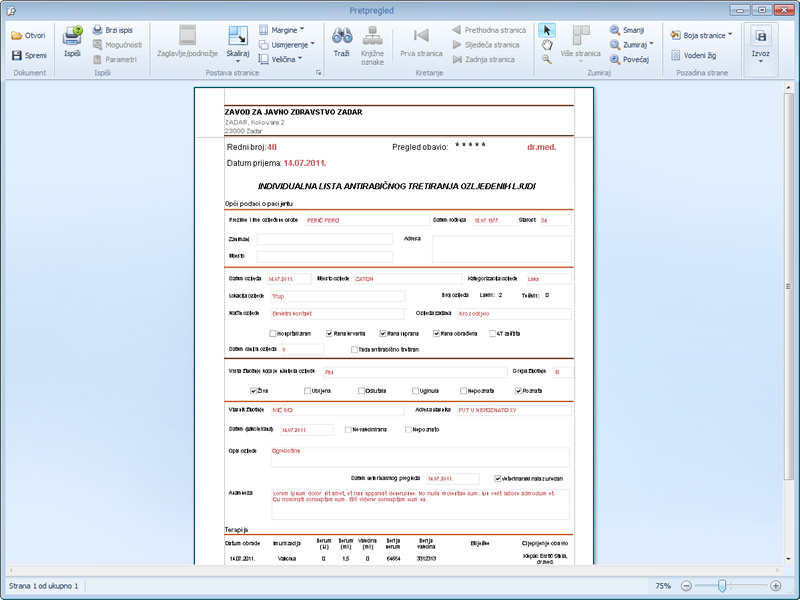Jump to Prva stranica
This screenshot has width=800, height=600.
(421, 41)
